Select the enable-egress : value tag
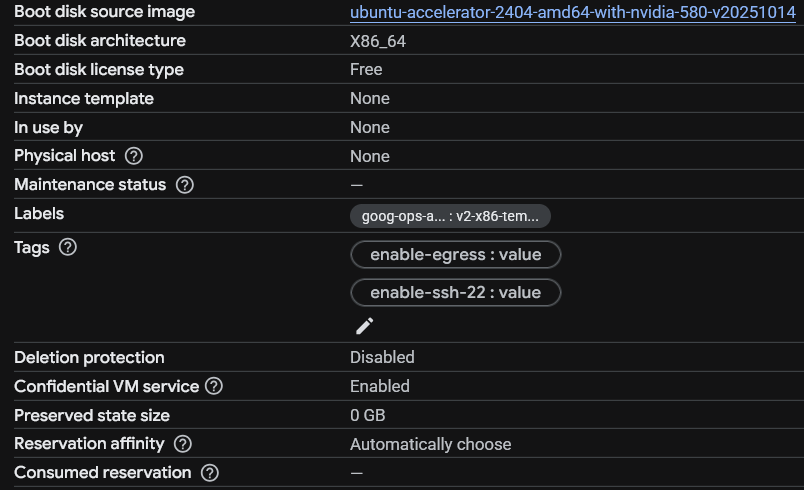Screen dimensions: 804x490 [456, 254]
